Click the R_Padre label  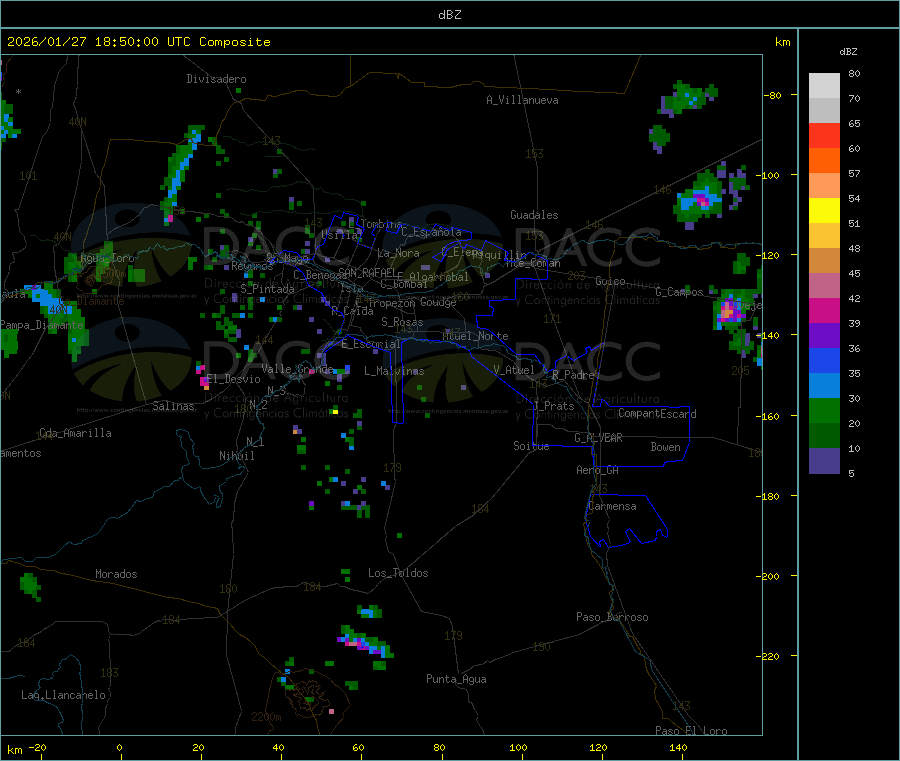click(573, 375)
